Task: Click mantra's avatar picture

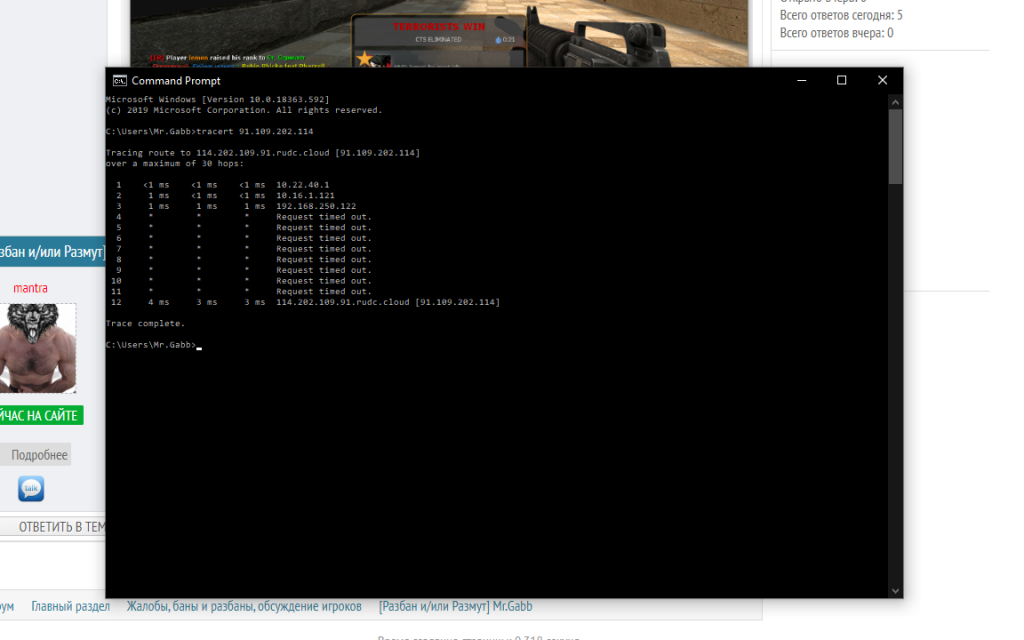Action: point(40,348)
